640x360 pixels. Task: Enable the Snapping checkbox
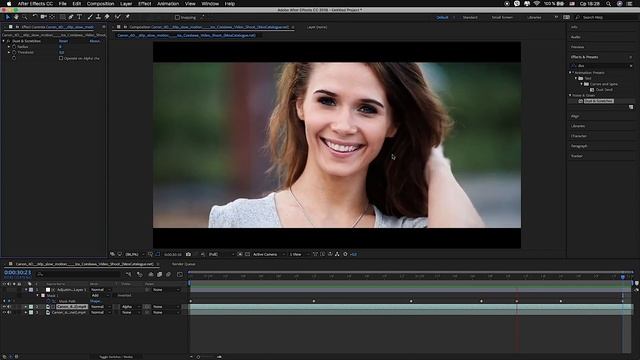click(x=177, y=18)
